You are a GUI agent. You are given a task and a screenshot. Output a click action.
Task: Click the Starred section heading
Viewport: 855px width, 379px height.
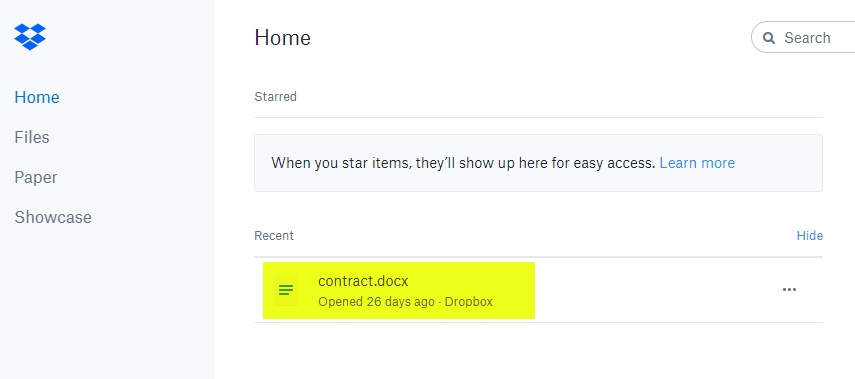[x=275, y=97]
